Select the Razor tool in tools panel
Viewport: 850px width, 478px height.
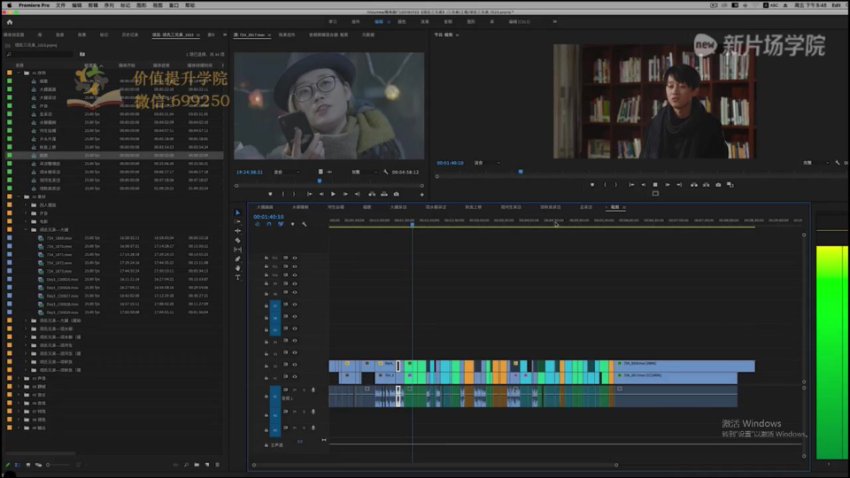[x=237, y=240]
